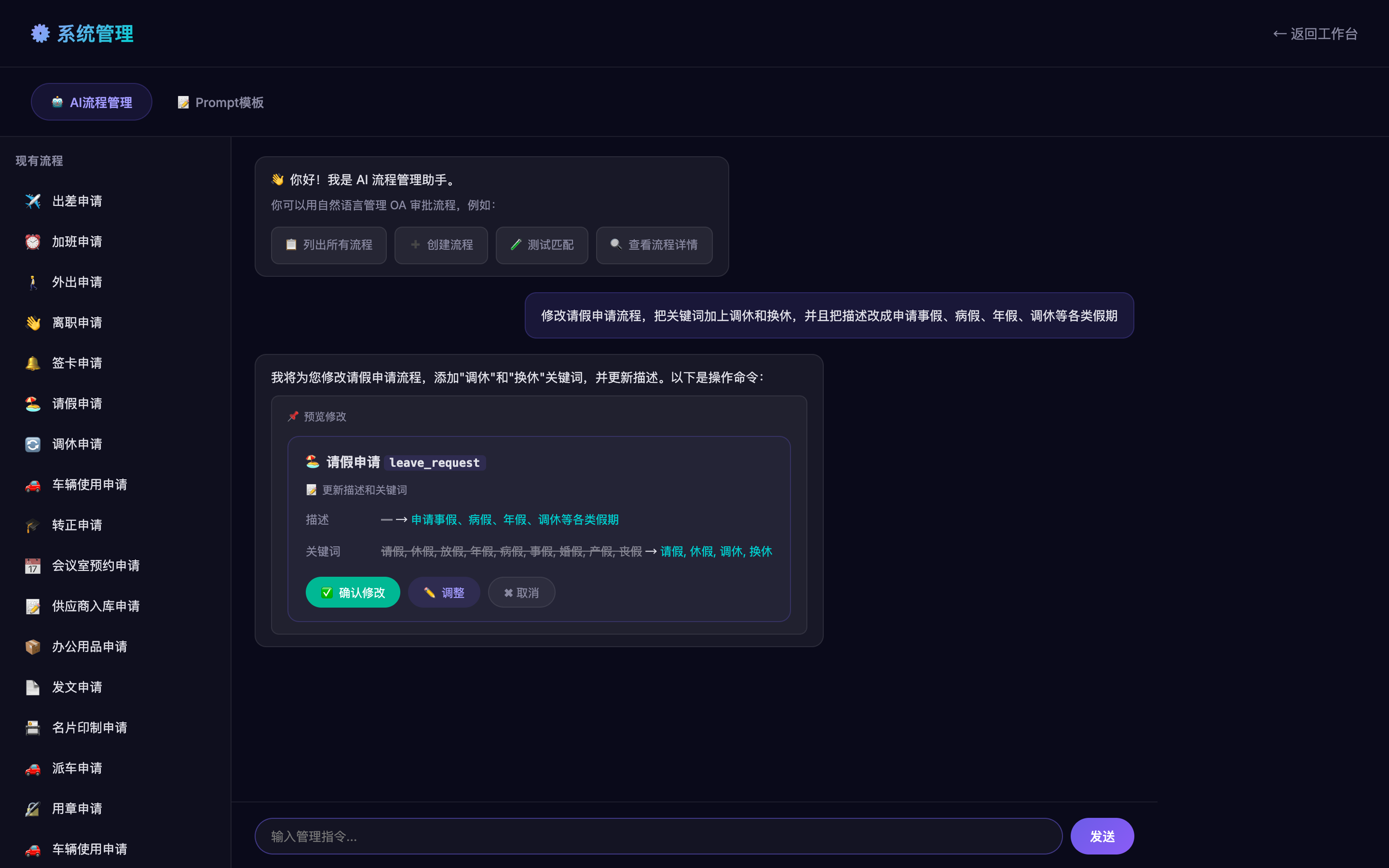Open the 加班申请 alarm clock flow

coord(77,242)
